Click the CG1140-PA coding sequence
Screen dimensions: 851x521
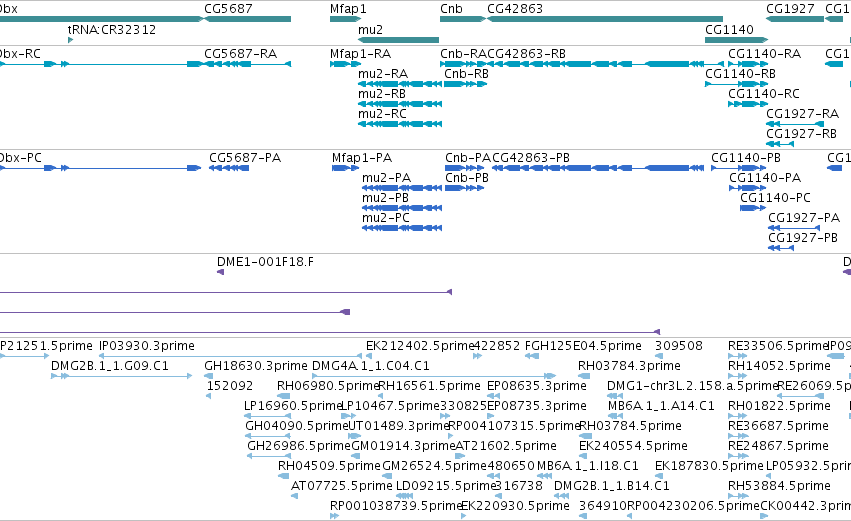[x=747, y=188]
